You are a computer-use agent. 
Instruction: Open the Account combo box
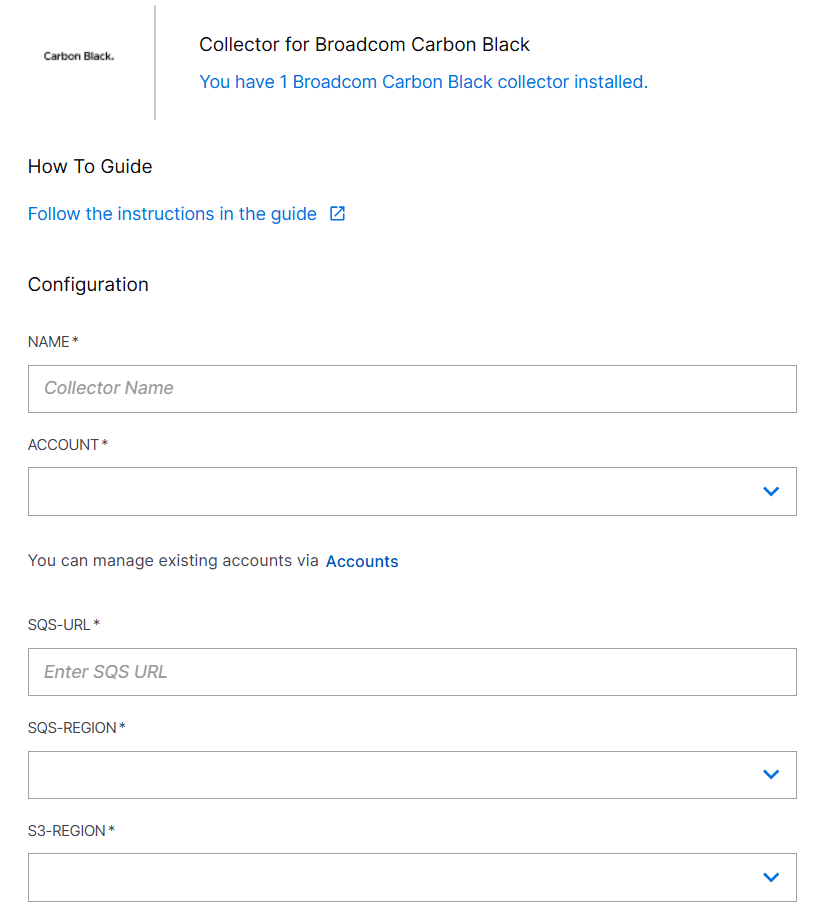pos(400,491)
